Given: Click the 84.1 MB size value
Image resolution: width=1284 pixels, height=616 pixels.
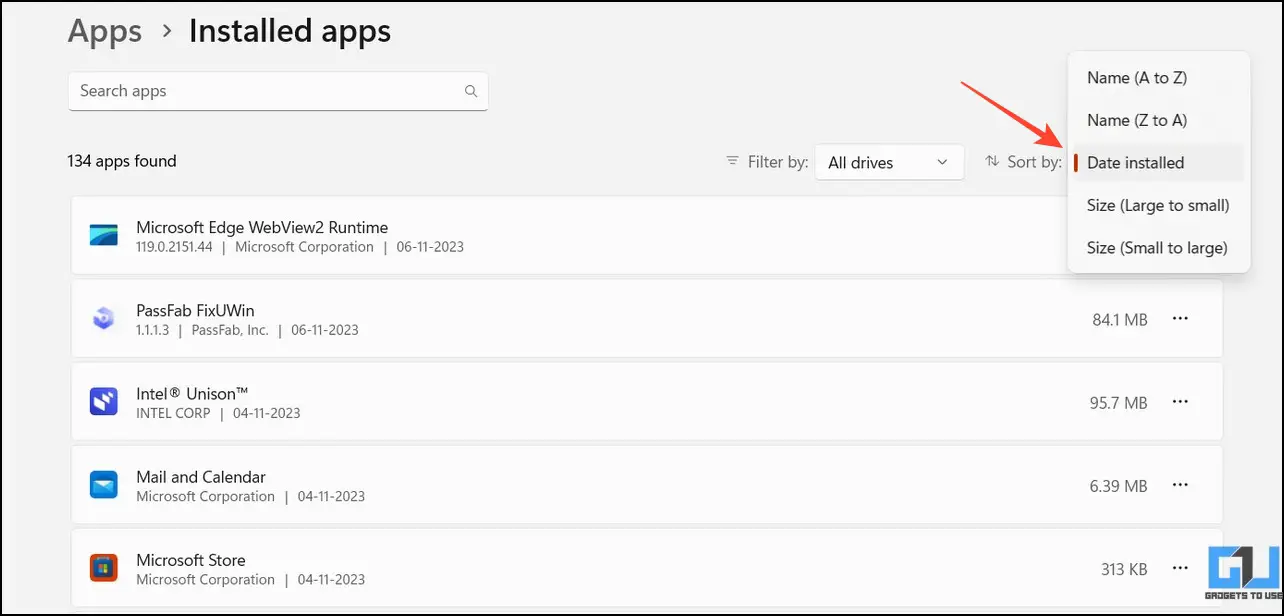Looking at the screenshot, I should point(1120,320).
